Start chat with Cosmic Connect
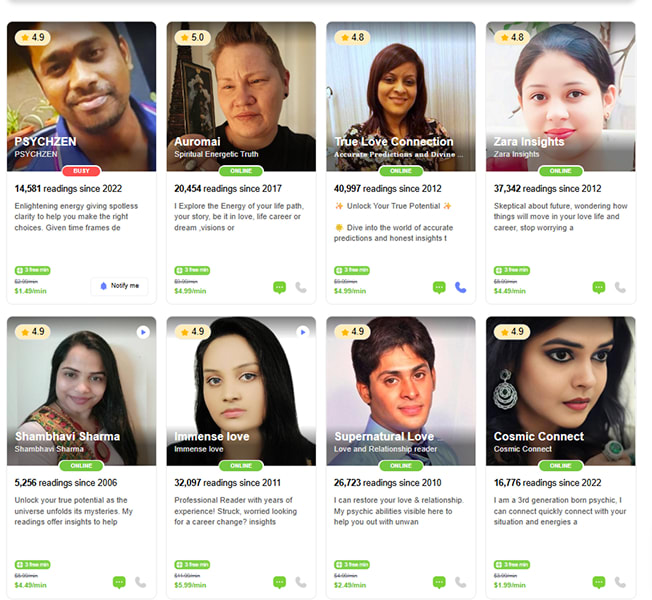 599,582
